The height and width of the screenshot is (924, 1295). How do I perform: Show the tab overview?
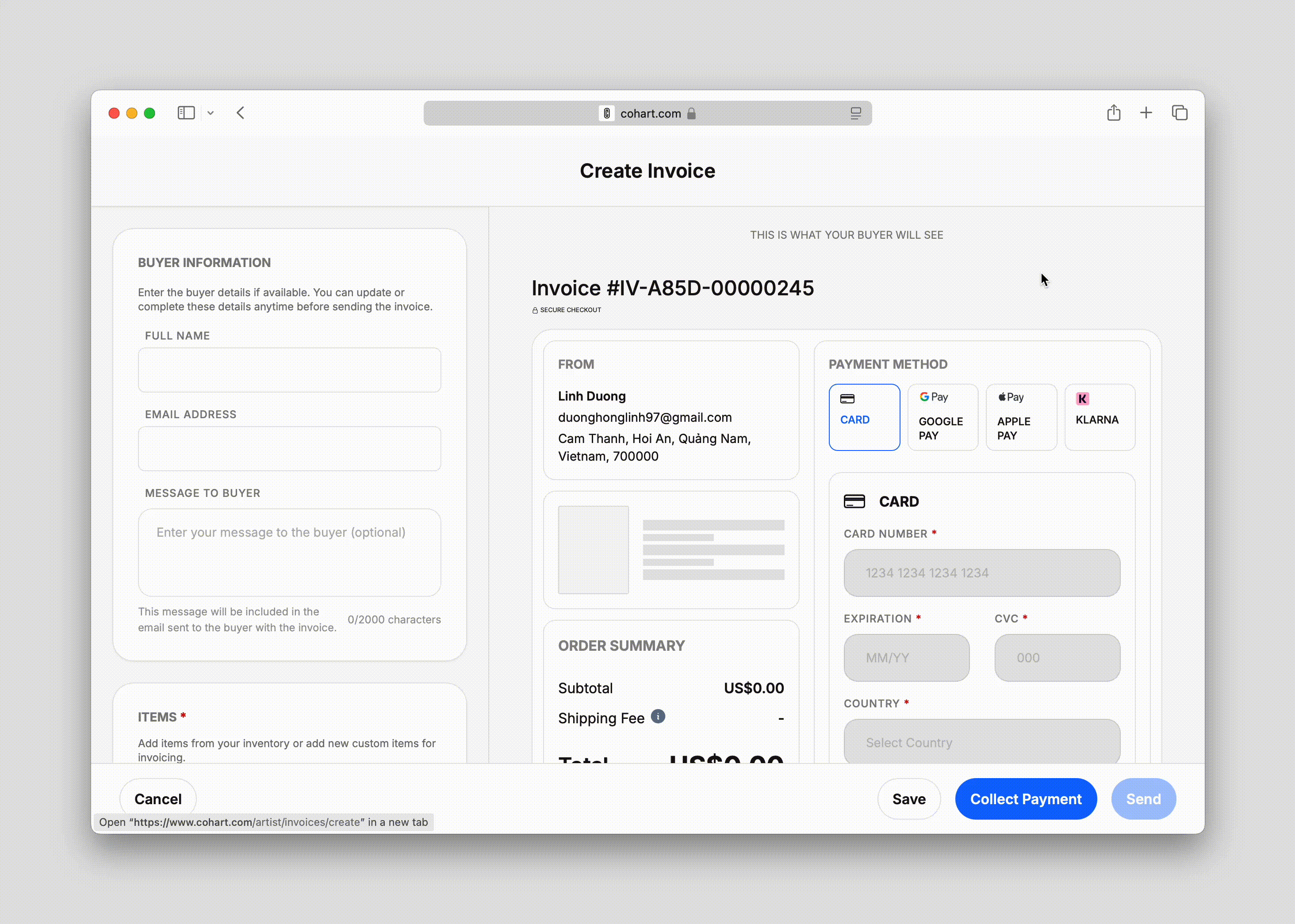1179,113
